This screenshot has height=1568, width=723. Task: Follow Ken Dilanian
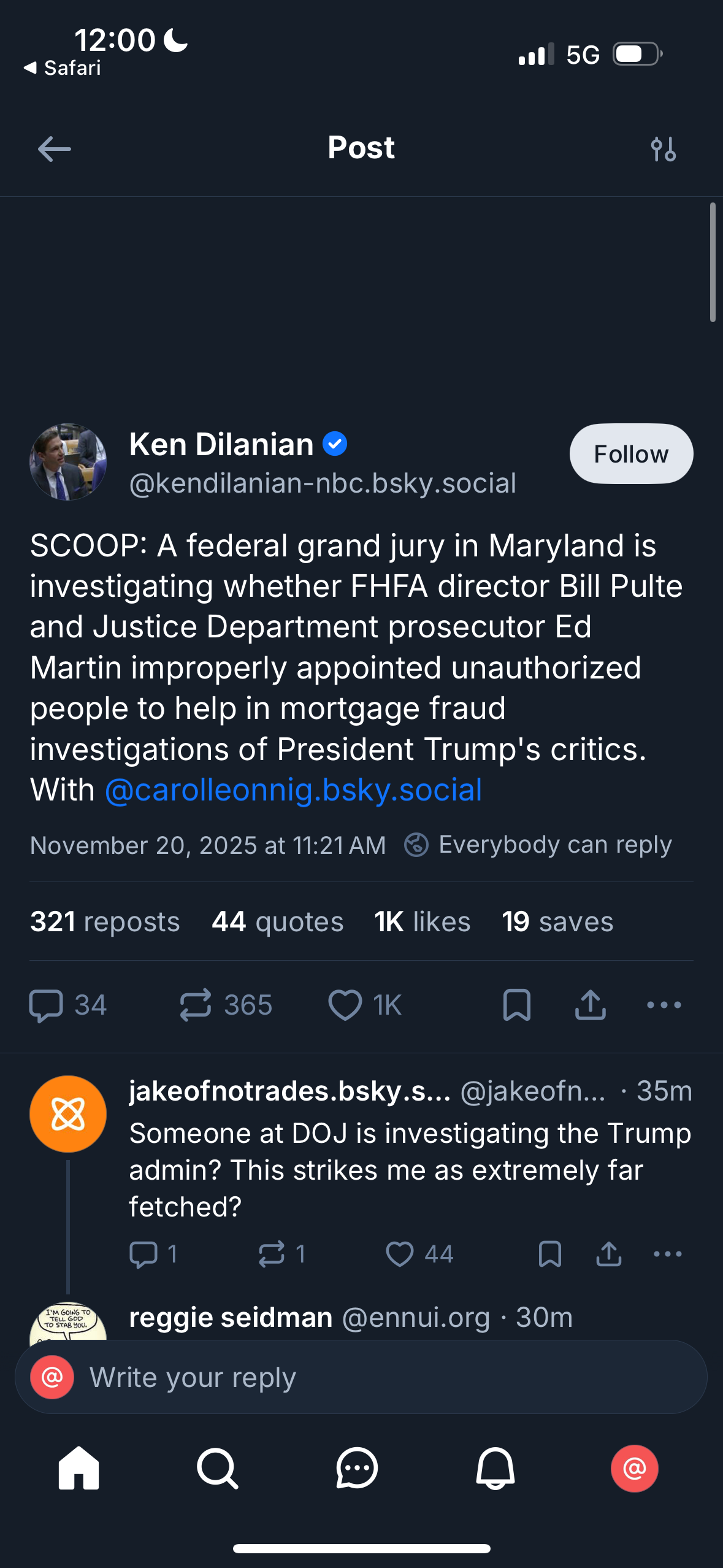631,454
